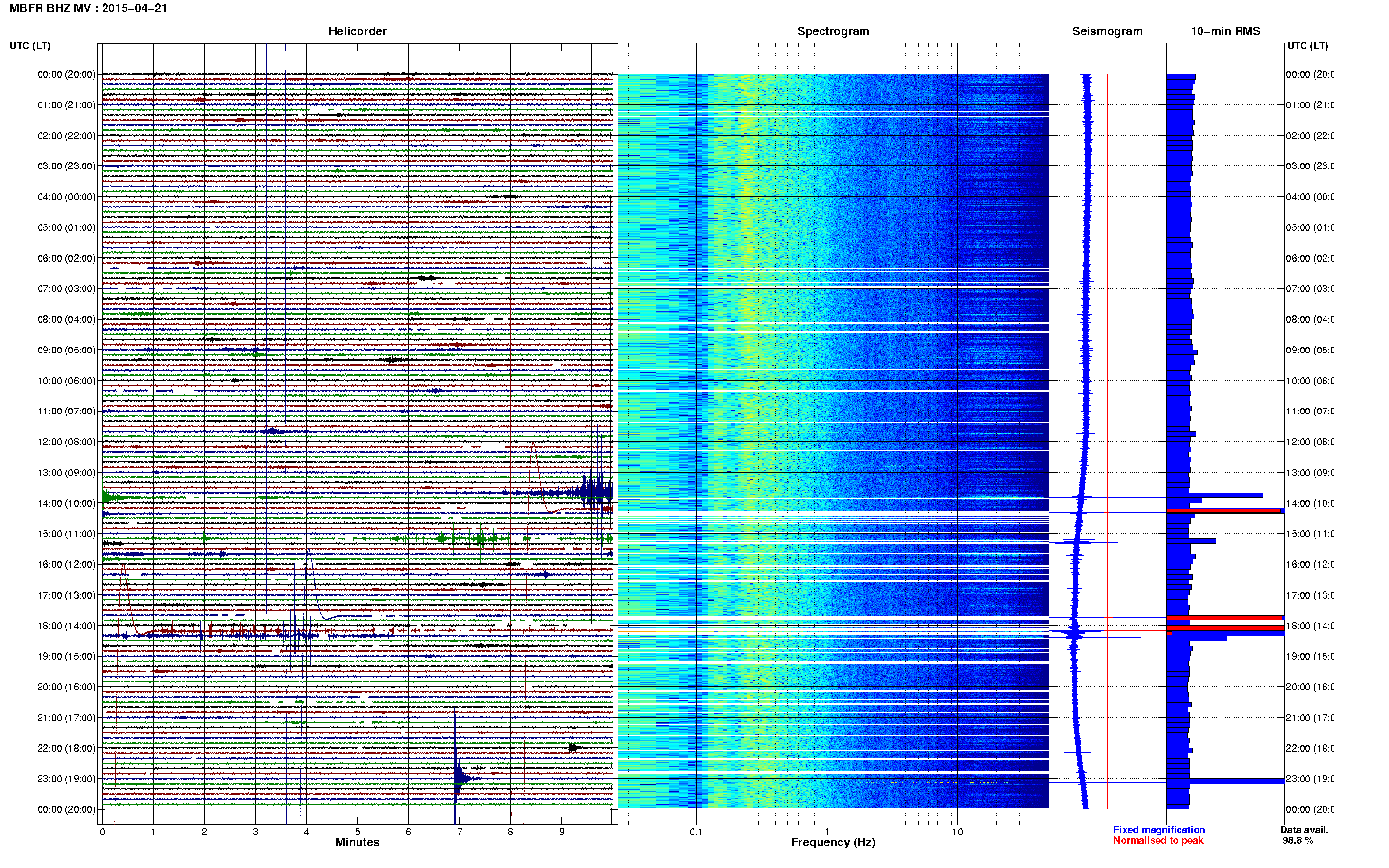Viewport: 1389px width, 868px height.
Task: Click the blue RMS bar near 15:00
Action: point(1191,541)
